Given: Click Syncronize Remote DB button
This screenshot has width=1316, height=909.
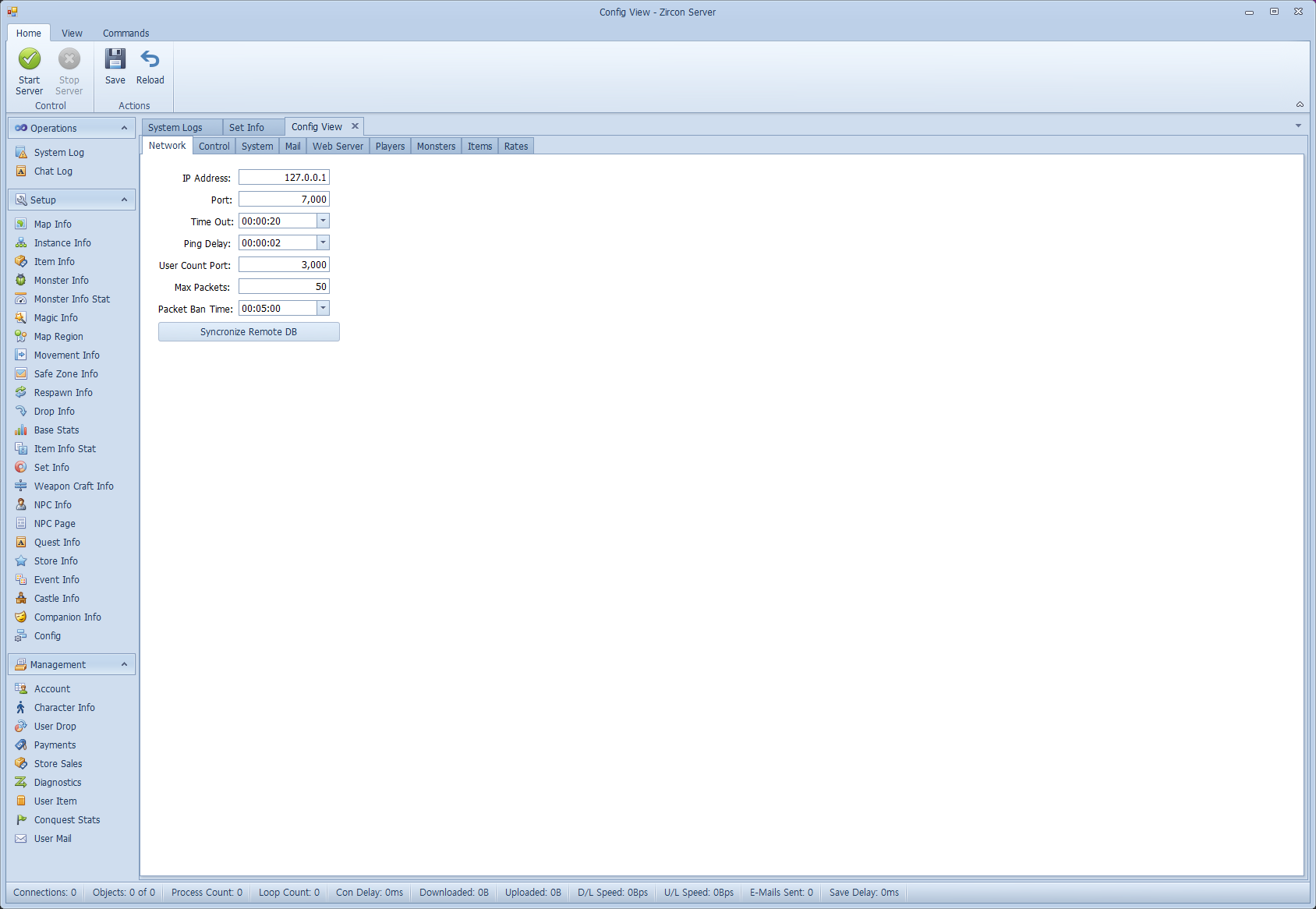Looking at the screenshot, I should click(x=249, y=332).
